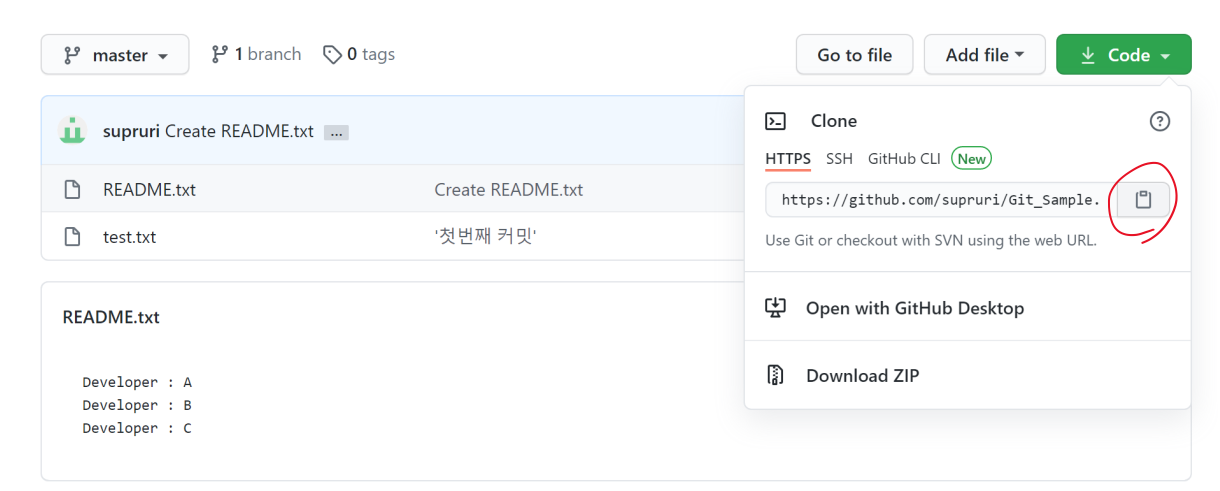Click the 0 tags link
This screenshot has height=491, width=1220.
pos(359,54)
